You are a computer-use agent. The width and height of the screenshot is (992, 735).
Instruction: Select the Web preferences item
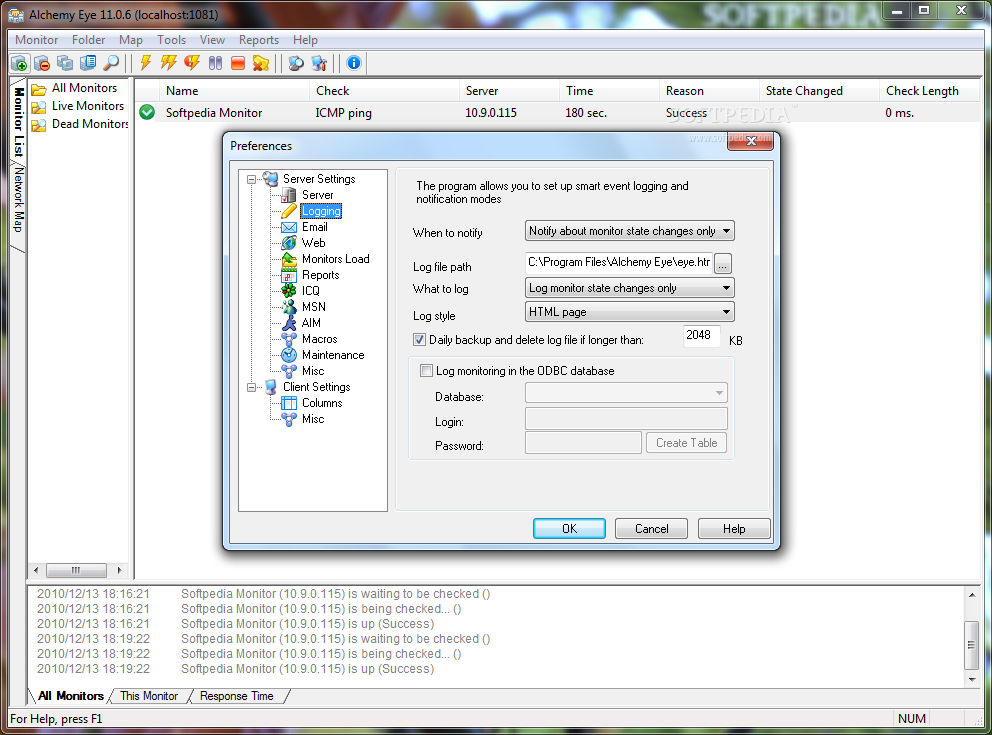(x=313, y=243)
